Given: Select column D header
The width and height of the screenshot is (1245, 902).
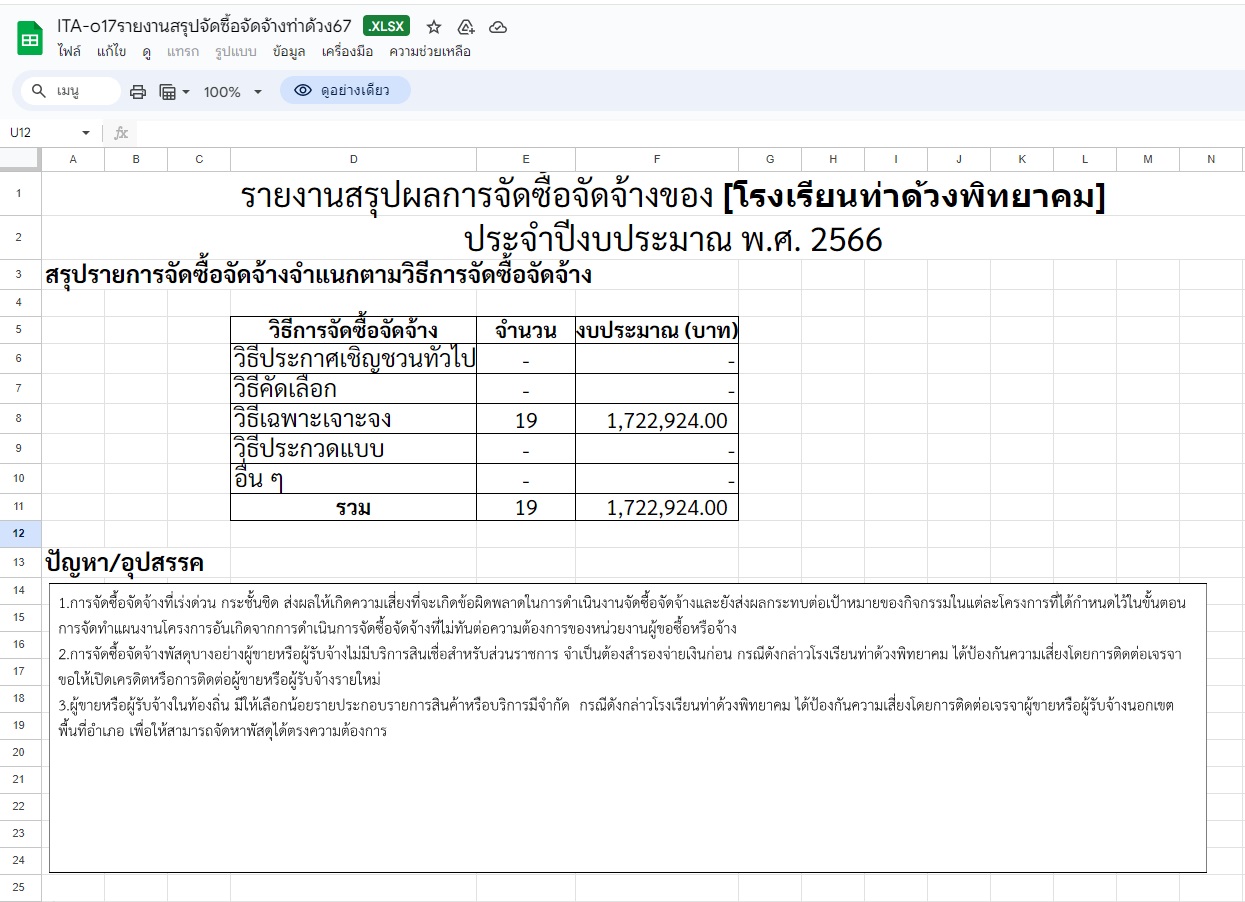Looking at the screenshot, I should [353, 159].
